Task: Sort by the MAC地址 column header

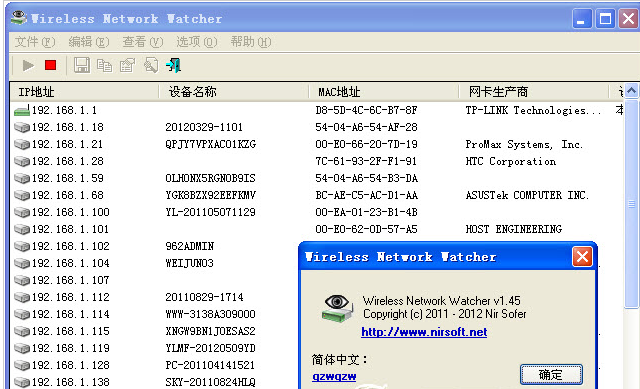Action: click(384, 92)
